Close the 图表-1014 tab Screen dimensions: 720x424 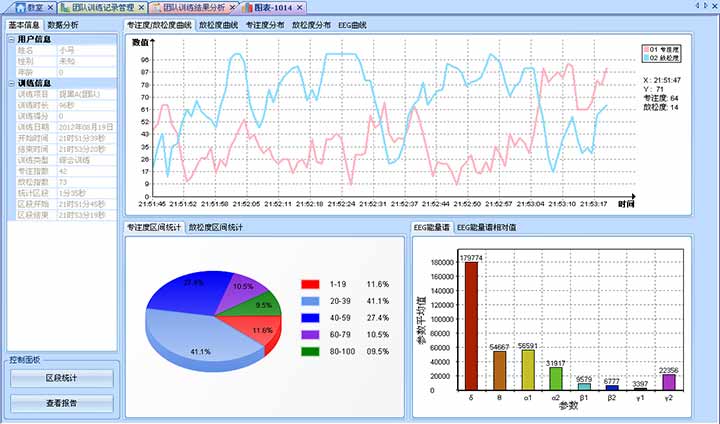coord(301,7)
